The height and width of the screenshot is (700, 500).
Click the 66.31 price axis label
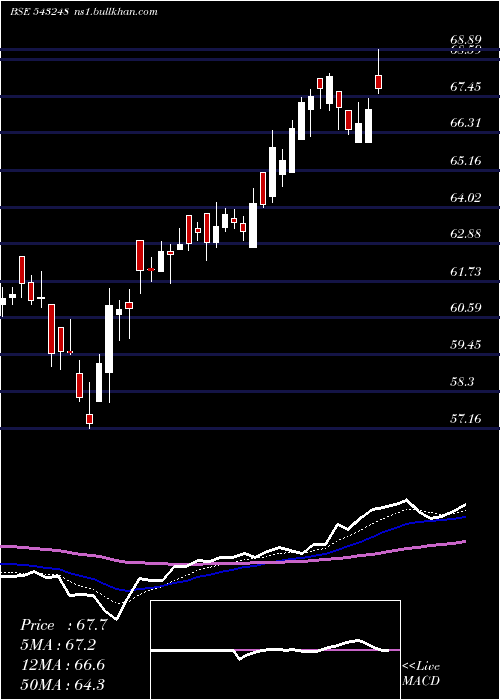[466, 123]
